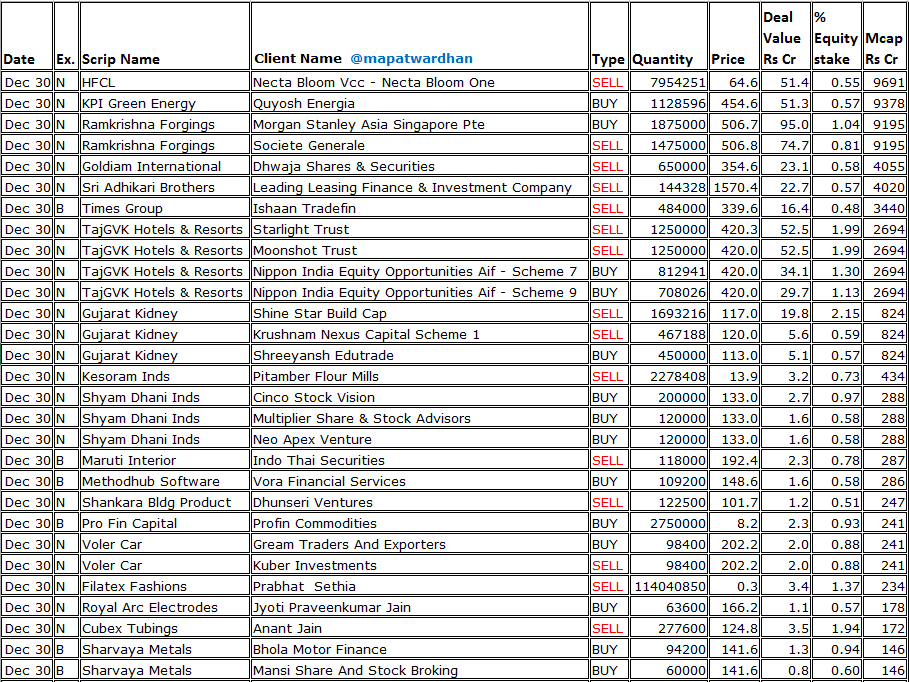Click Mansi Share And Stock Broking cell

pyautogui.click(x=420, y=670)
